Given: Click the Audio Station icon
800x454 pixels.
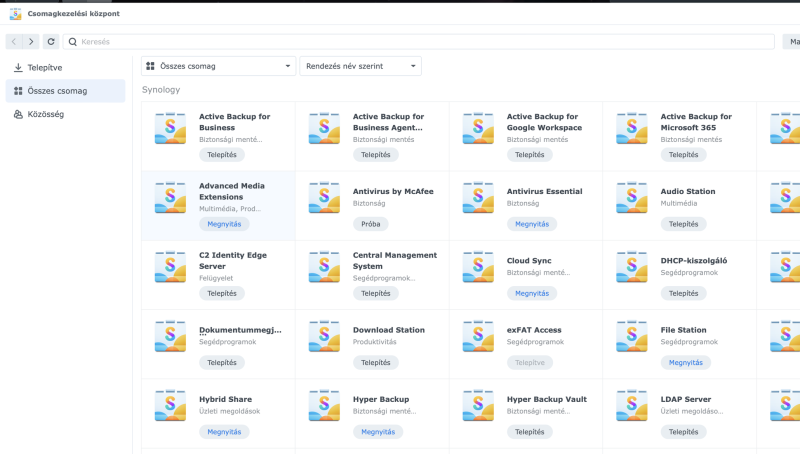Looking at the screenshot, I should [x=632, y=197].
